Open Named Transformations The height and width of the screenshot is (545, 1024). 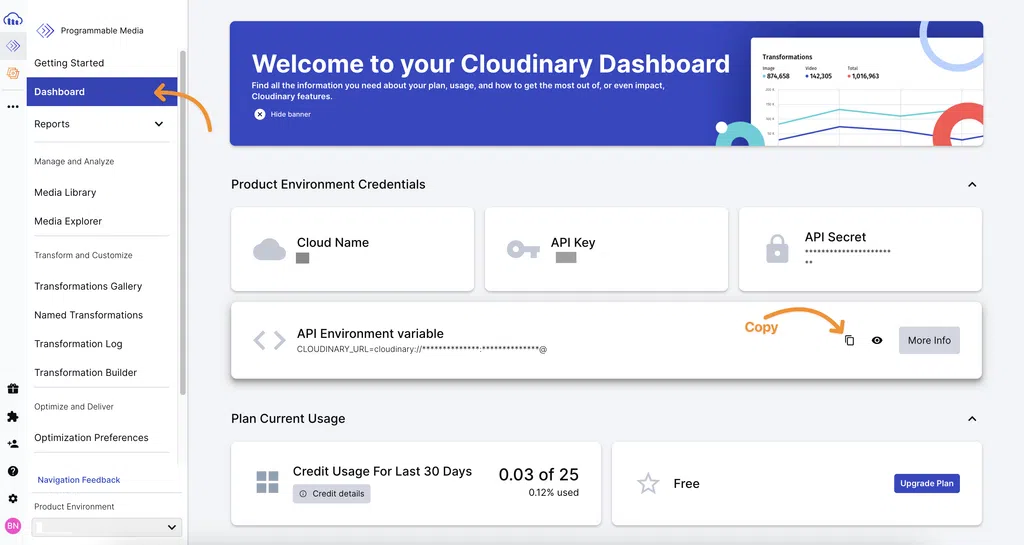point(89,315)
